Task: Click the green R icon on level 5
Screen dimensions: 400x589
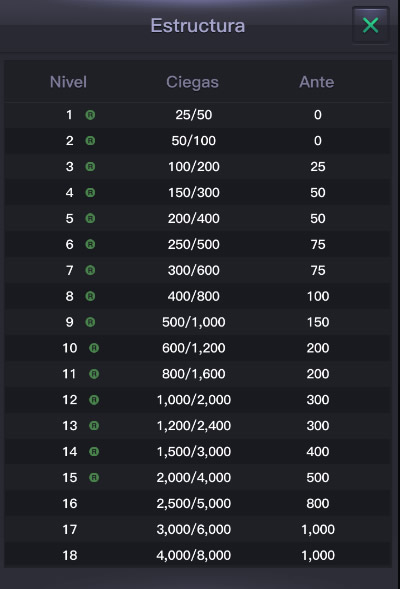Action: 90,218
